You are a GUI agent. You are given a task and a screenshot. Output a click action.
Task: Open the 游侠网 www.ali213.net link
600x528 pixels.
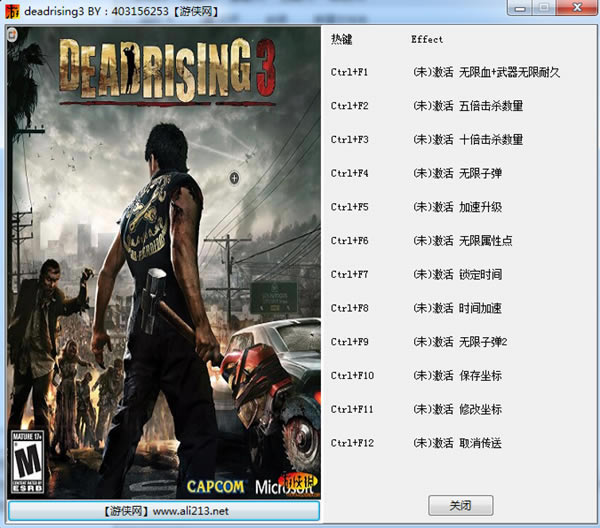coord(164,511)
